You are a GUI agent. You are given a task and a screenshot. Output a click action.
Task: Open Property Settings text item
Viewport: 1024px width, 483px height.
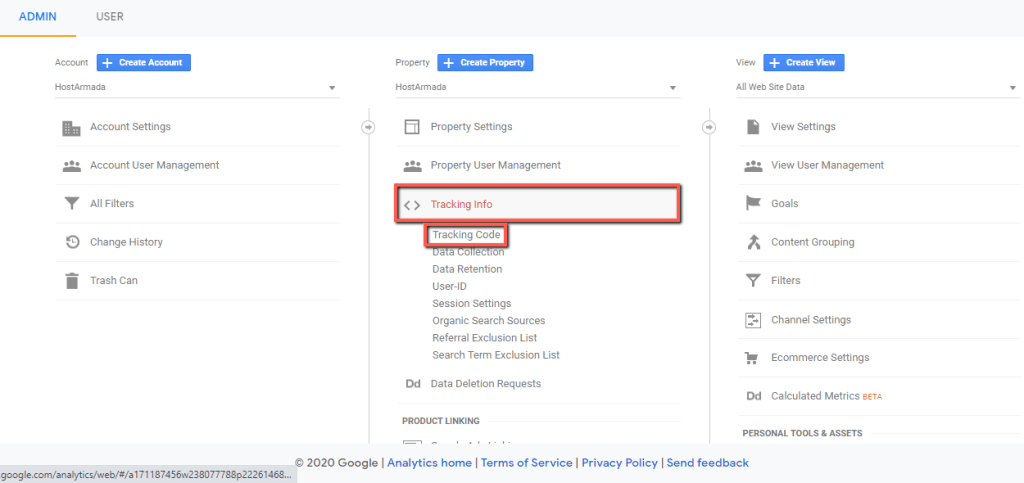[x=472, y=127]
